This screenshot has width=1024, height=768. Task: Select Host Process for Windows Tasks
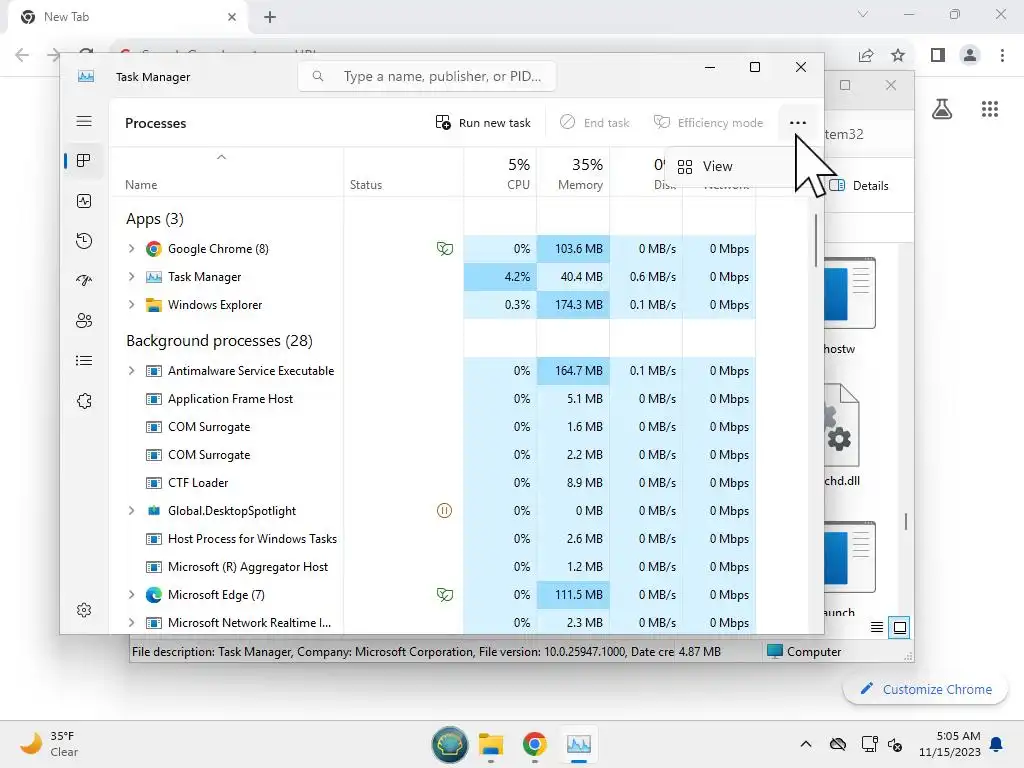434,539
